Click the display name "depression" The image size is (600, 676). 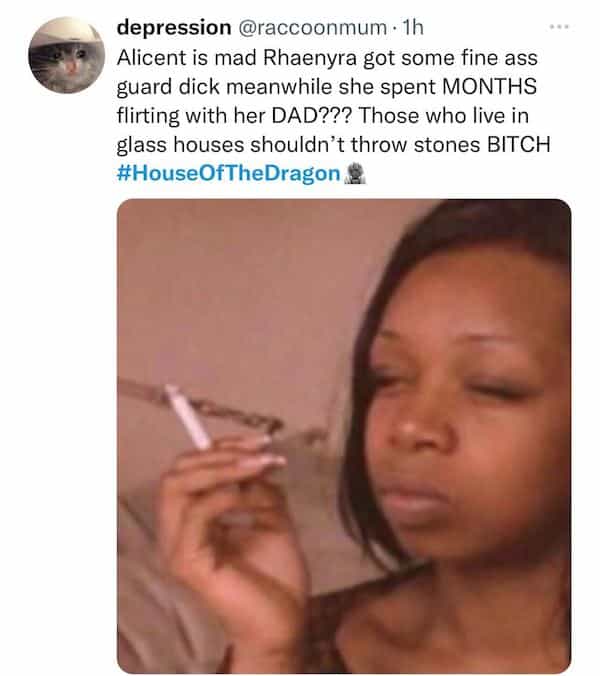click(x=174, y=28)
